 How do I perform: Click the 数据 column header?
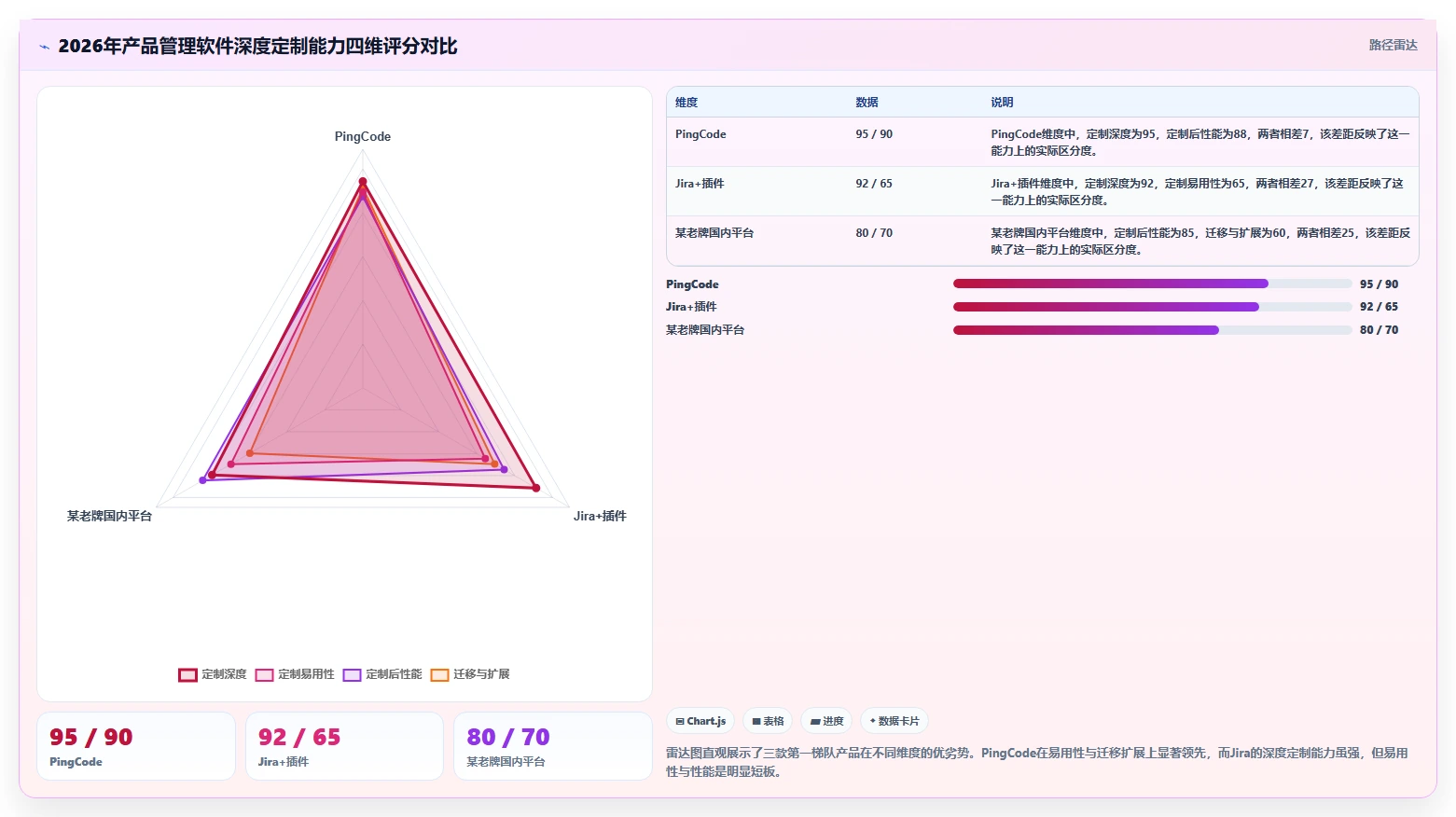click(x=867, y=103)
